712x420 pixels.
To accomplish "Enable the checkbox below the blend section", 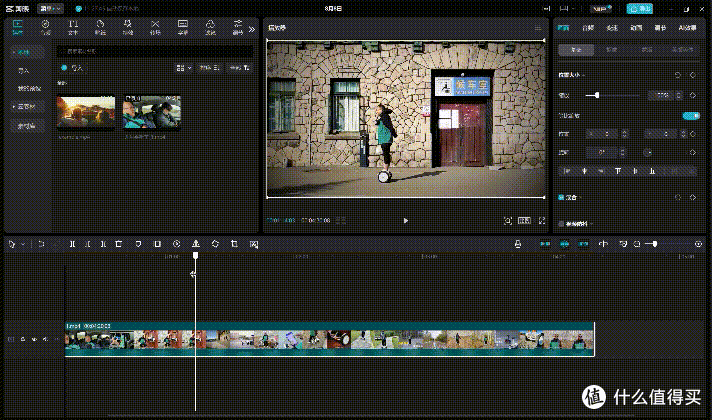I will [x=561, y=224].
